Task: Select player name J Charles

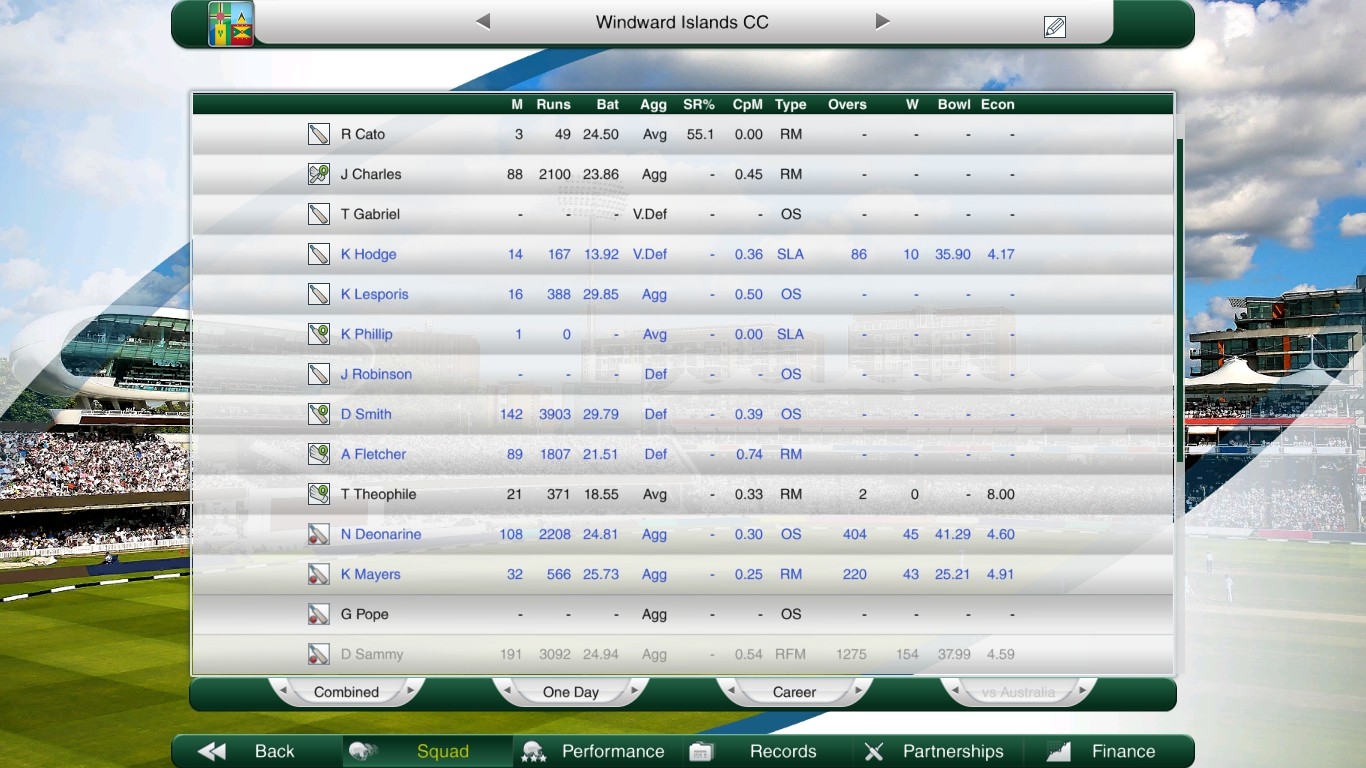Action: tap(371, 174)
